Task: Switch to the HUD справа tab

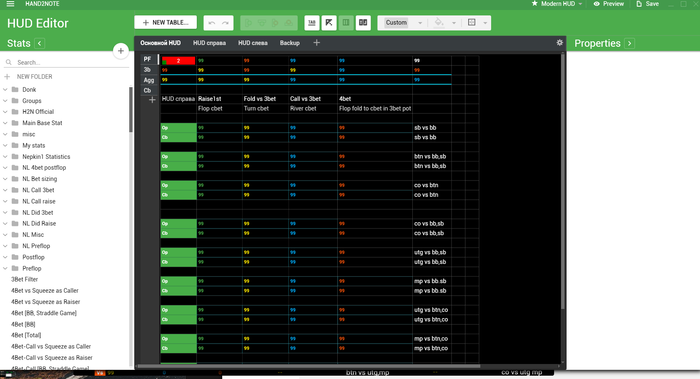Action: 209,43
